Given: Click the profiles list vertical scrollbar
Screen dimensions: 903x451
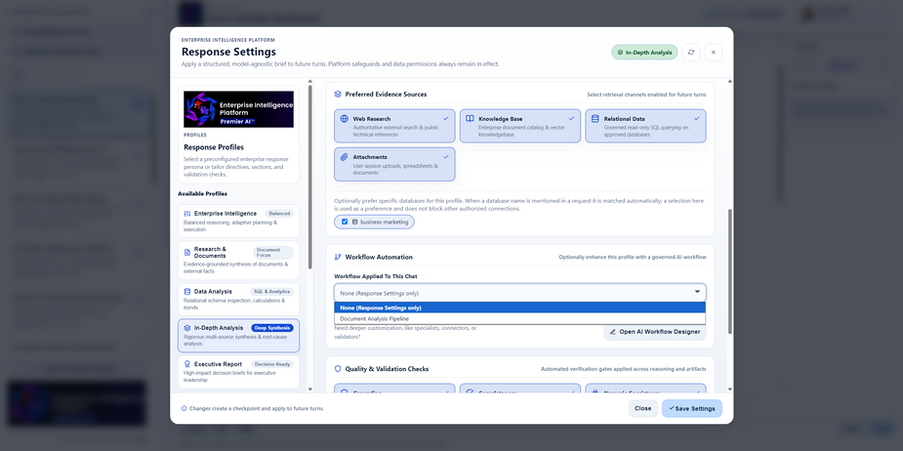Looking at the screenshot, I should pyautogui.click(x=310, y=177).
